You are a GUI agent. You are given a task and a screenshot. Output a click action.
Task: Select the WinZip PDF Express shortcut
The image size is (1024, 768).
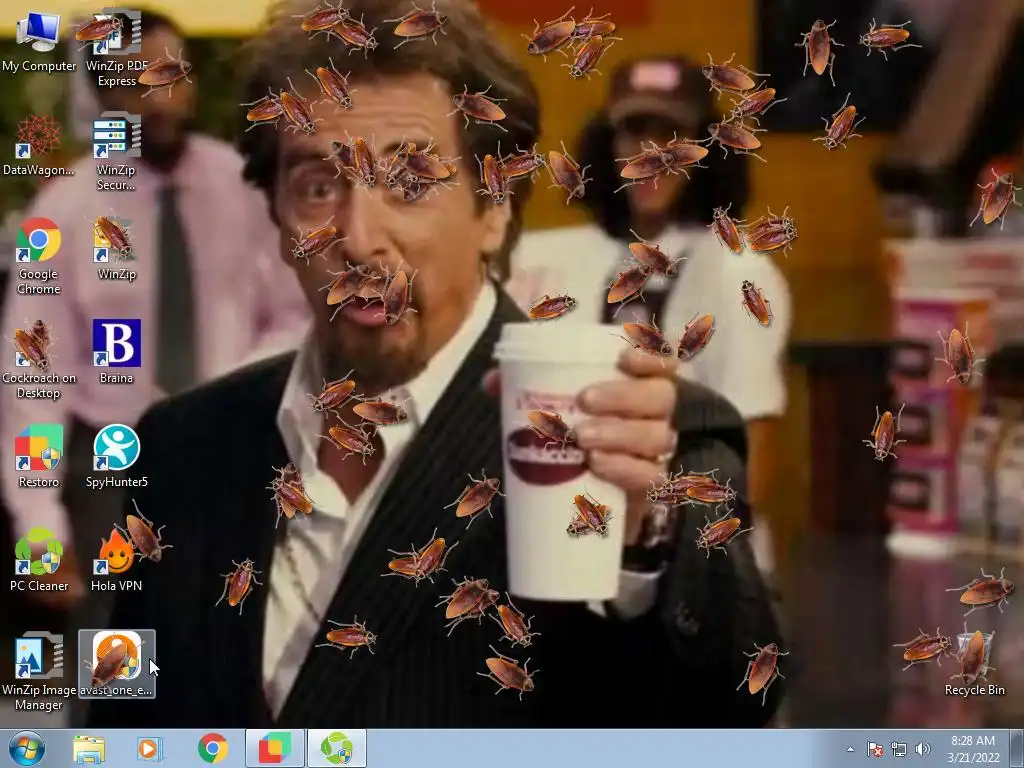tap(117, 48)
